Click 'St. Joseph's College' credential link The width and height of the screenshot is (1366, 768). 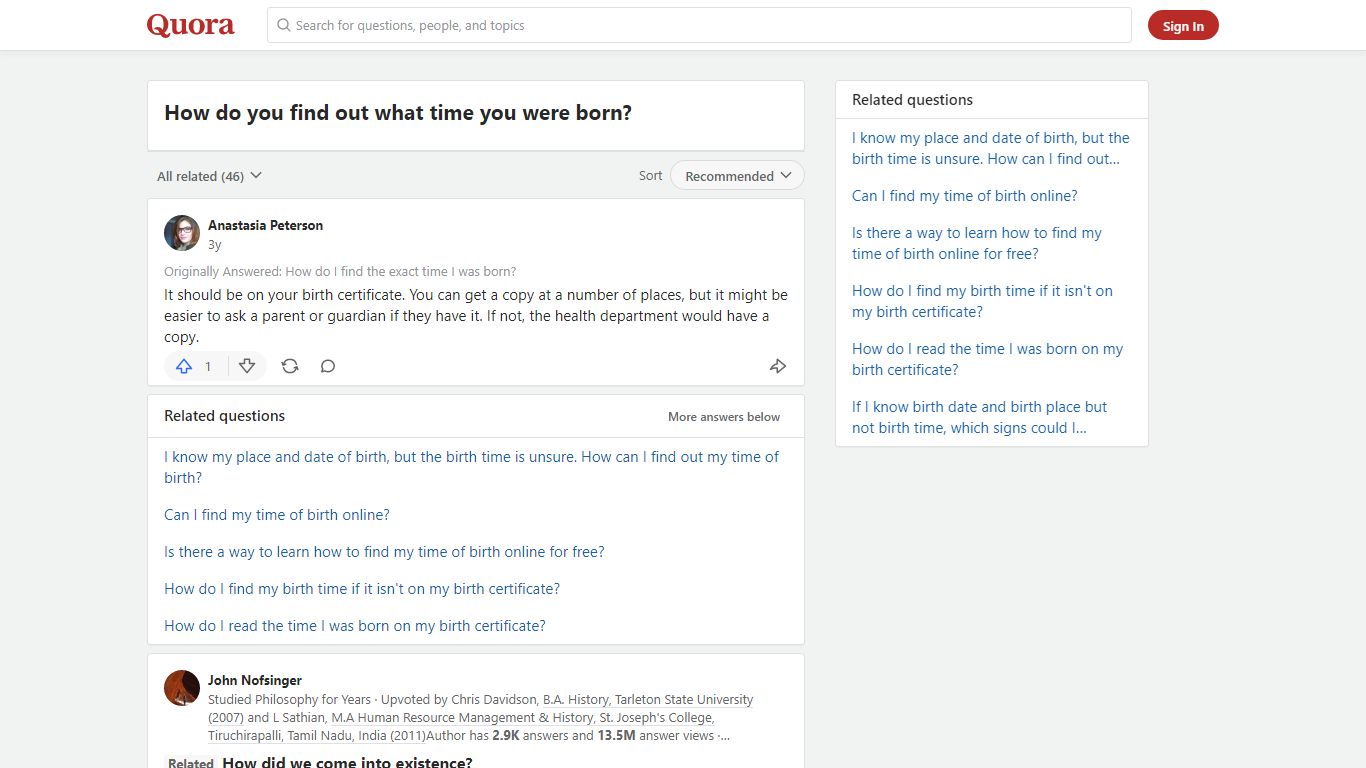coord(656,718)
